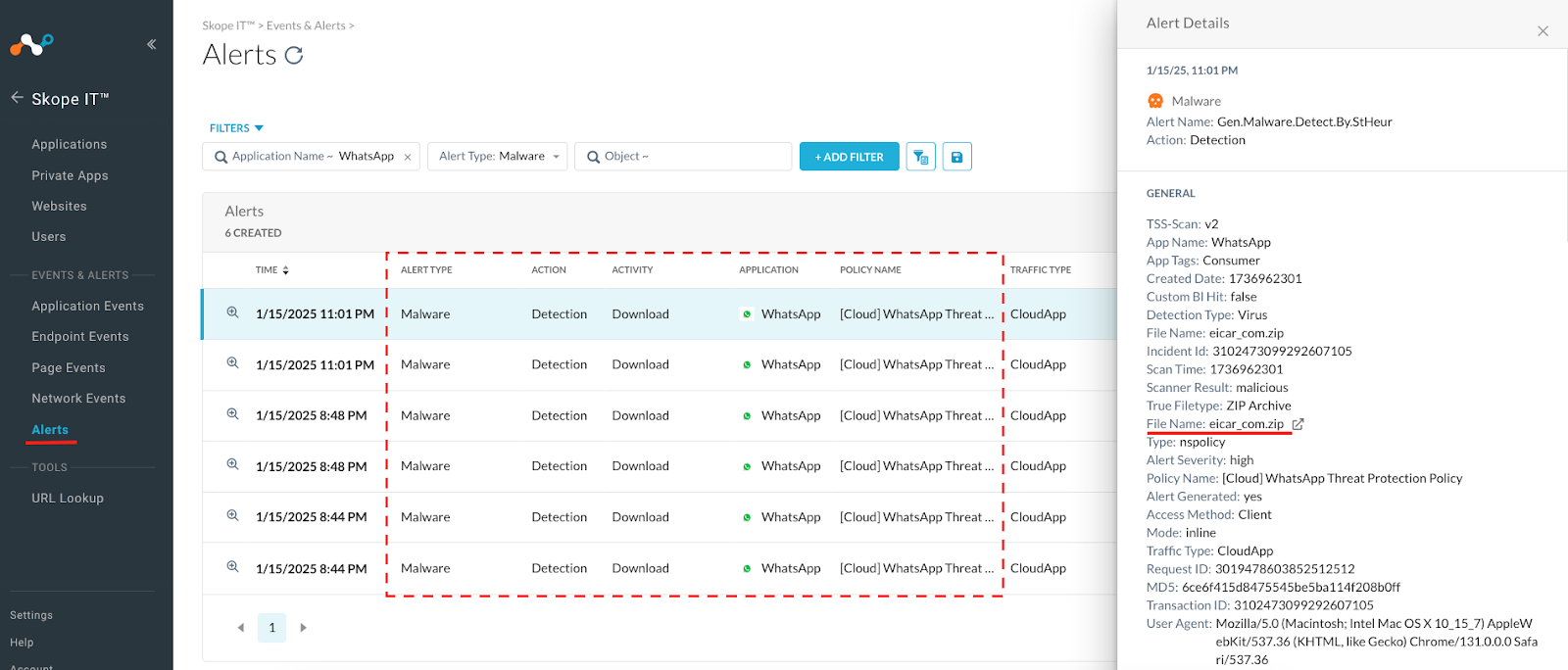The height and width of the screenshot is (670, 1568).
Task: Go to the previous page of alerts
Action: [241, 628]
